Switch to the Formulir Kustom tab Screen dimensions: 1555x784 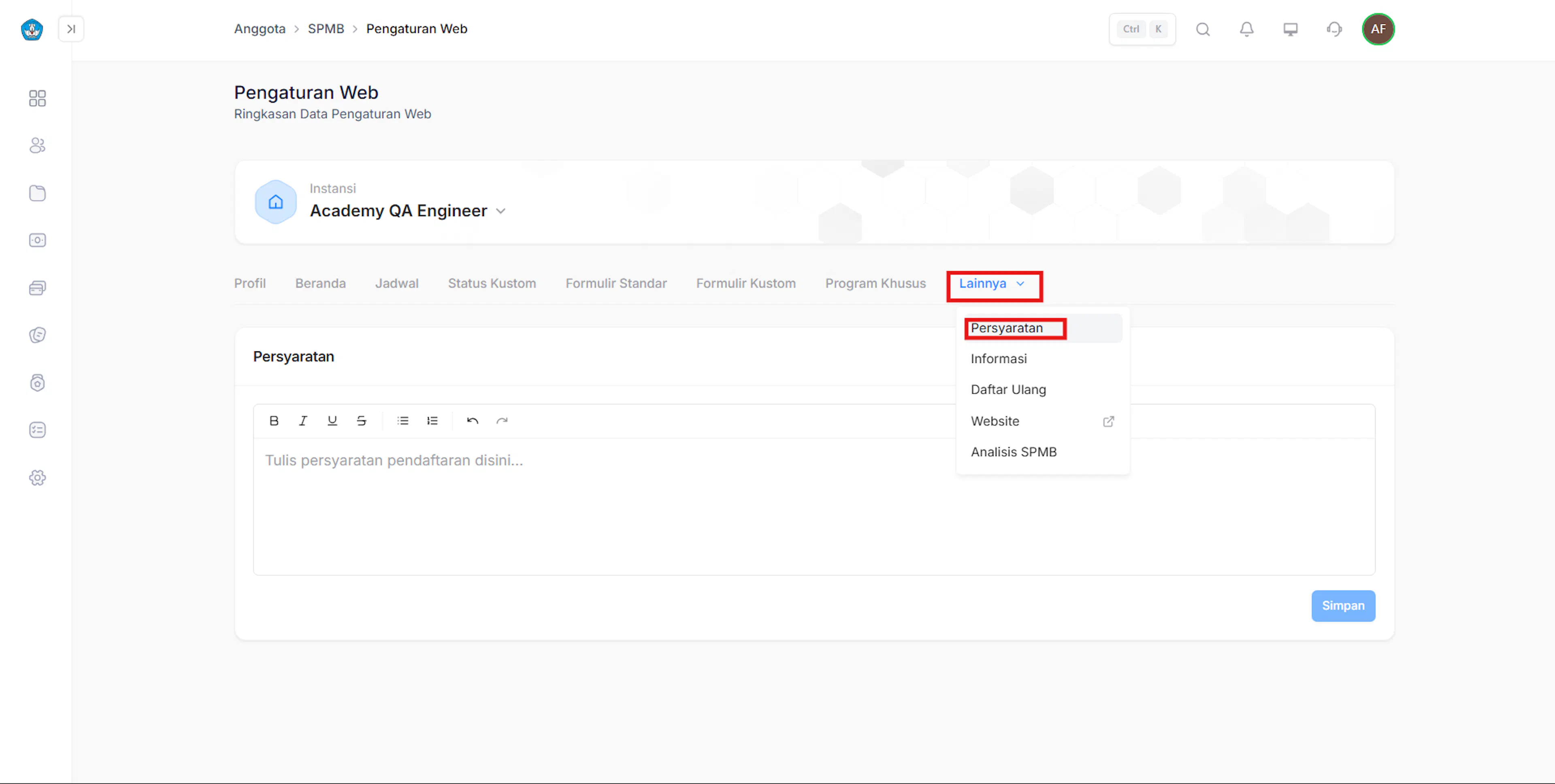(746, 284)
